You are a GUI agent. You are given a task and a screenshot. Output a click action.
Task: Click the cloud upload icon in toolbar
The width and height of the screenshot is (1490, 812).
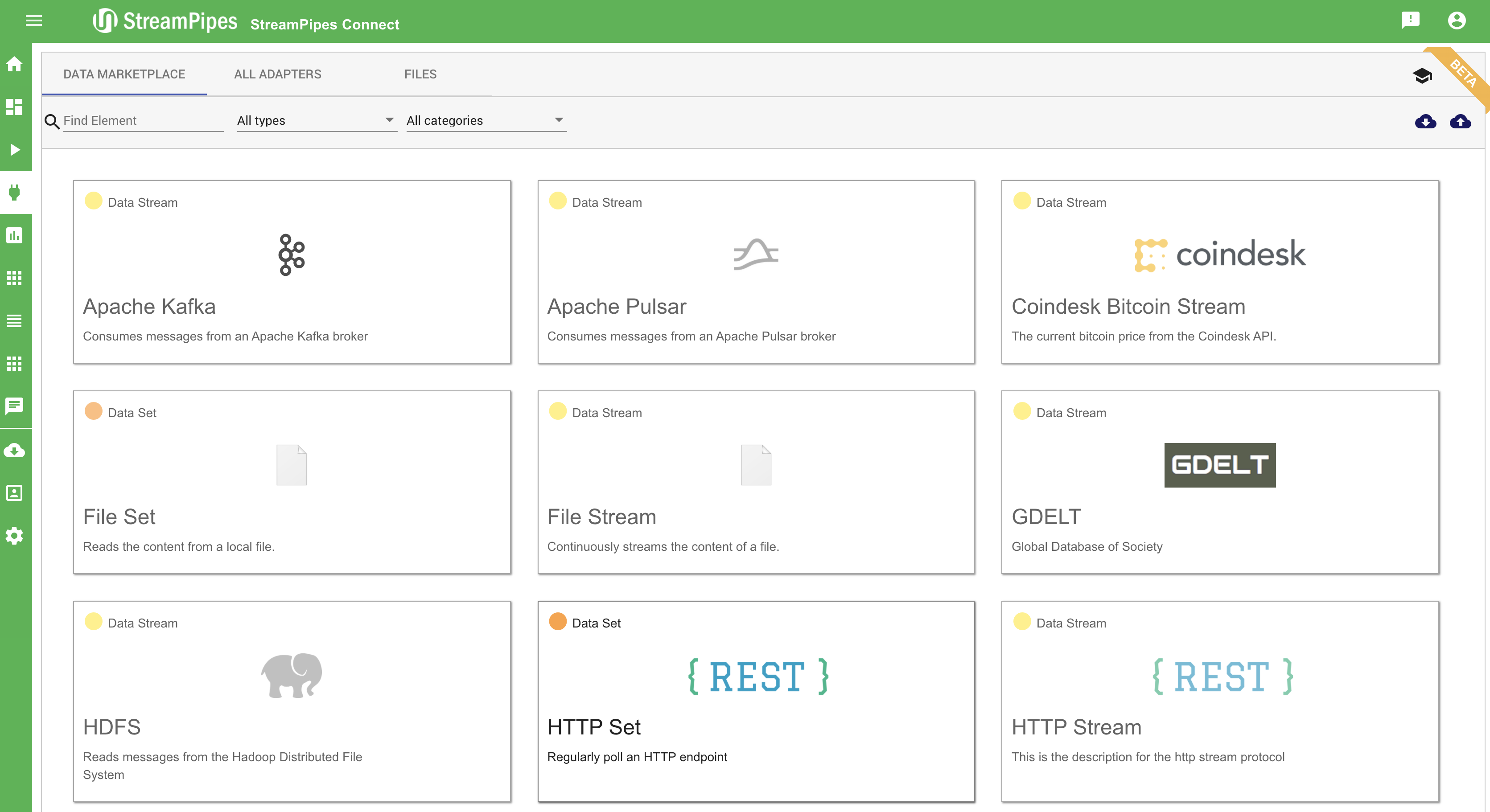[x=1460, y=121]
